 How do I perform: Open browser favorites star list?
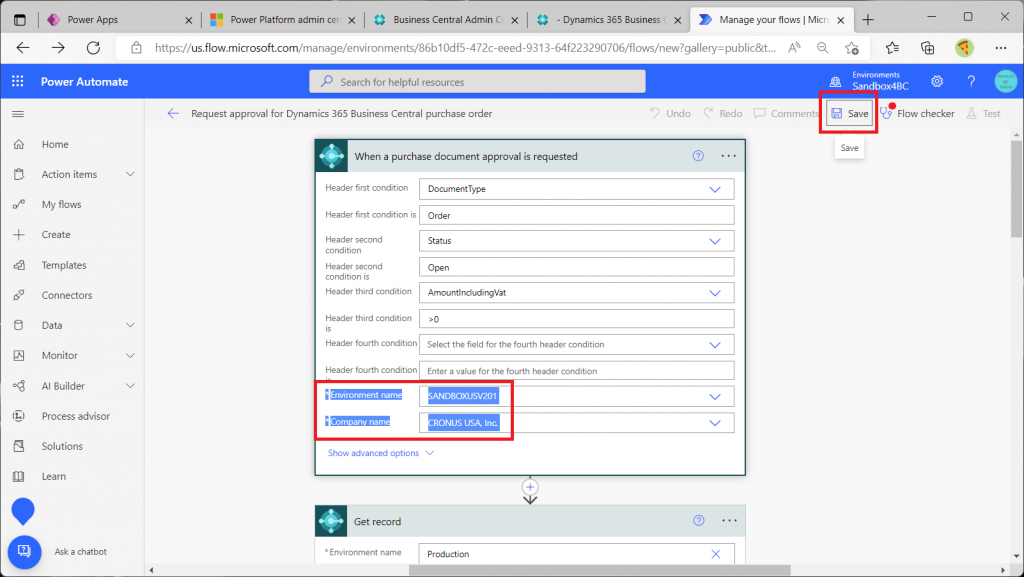tap(892, 48)
